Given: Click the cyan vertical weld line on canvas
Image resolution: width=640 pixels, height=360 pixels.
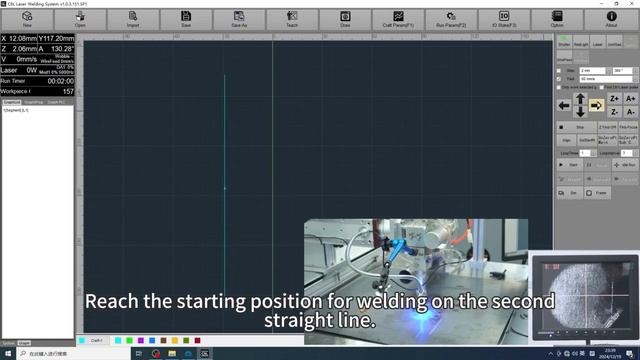Looking at the screenshot, I should 224,184.
